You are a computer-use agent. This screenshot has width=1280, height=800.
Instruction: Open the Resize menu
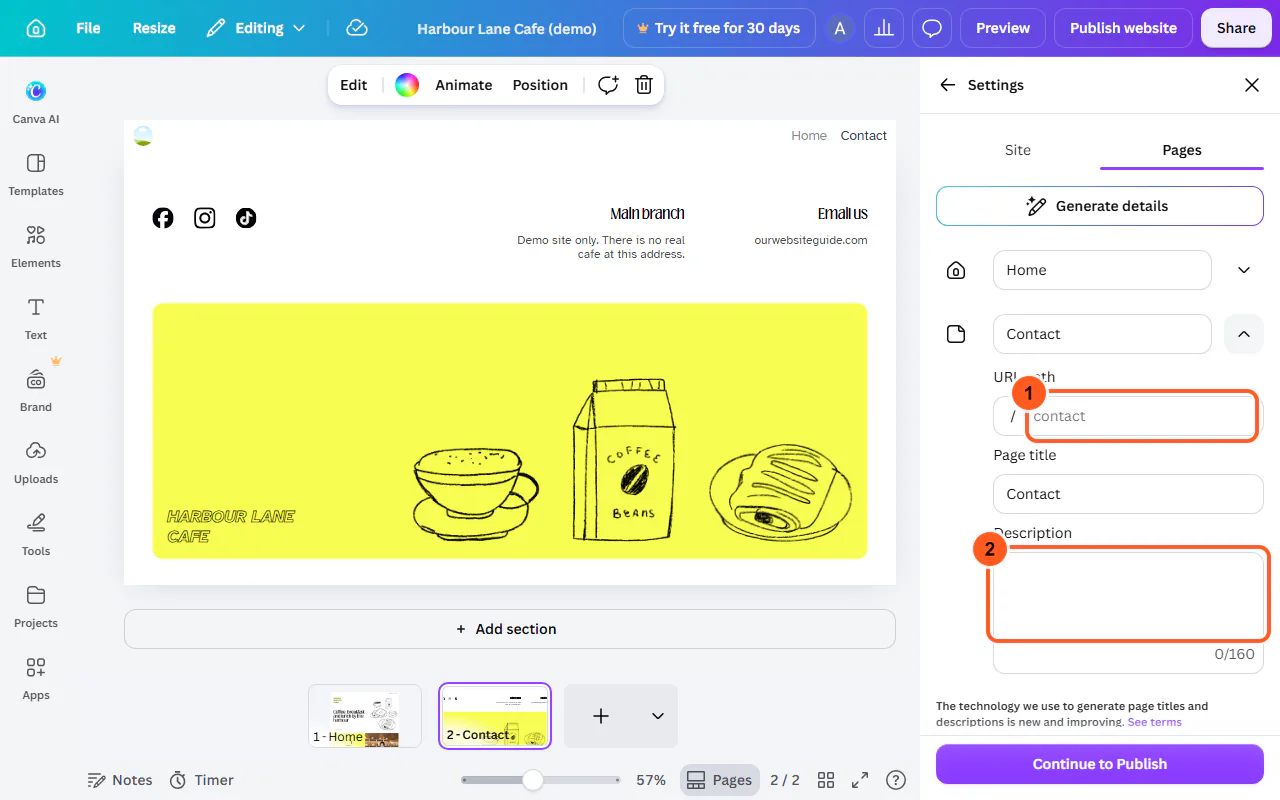click(154, 28)
